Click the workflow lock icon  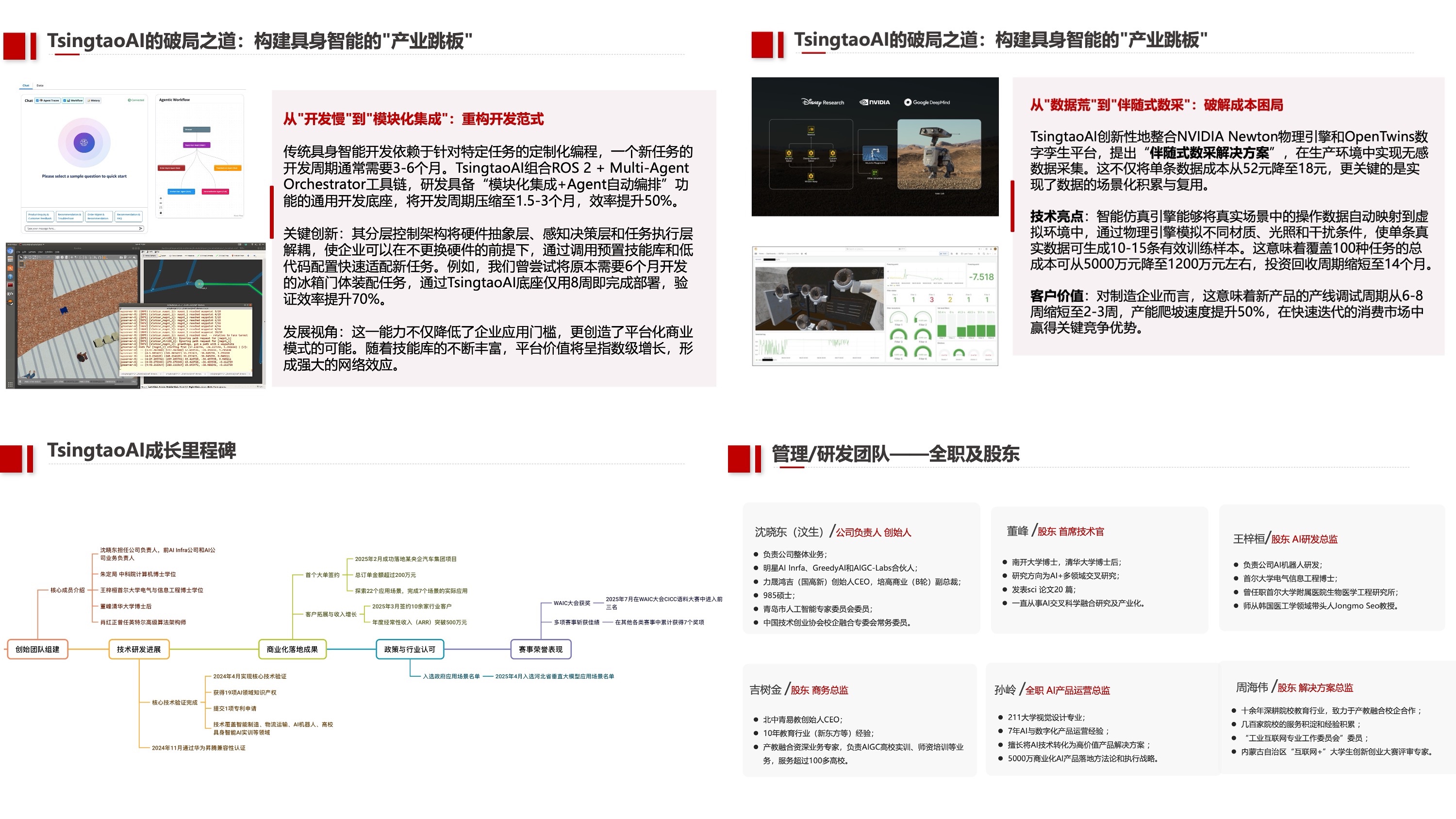coord(161,213)
